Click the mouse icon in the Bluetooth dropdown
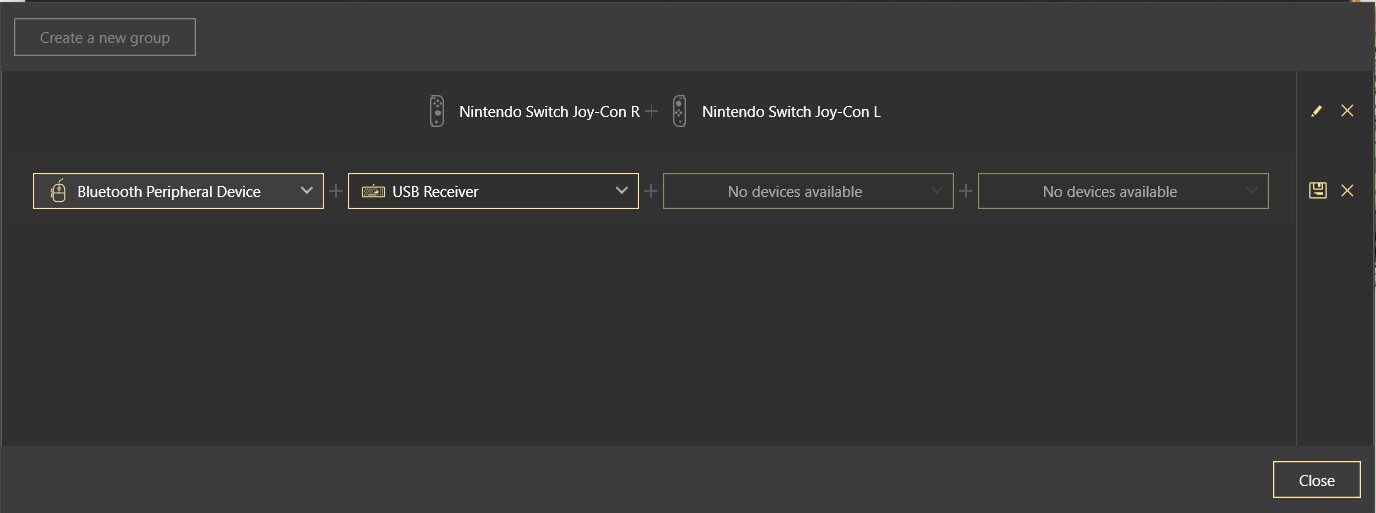The width and height of the screenshot is (1376, 513). [58, 191]
